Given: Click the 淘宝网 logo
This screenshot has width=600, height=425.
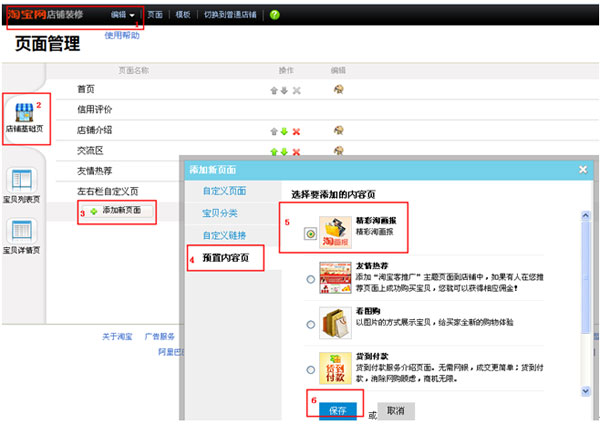Looking at the screenshot, I should (x=27, y=15).
